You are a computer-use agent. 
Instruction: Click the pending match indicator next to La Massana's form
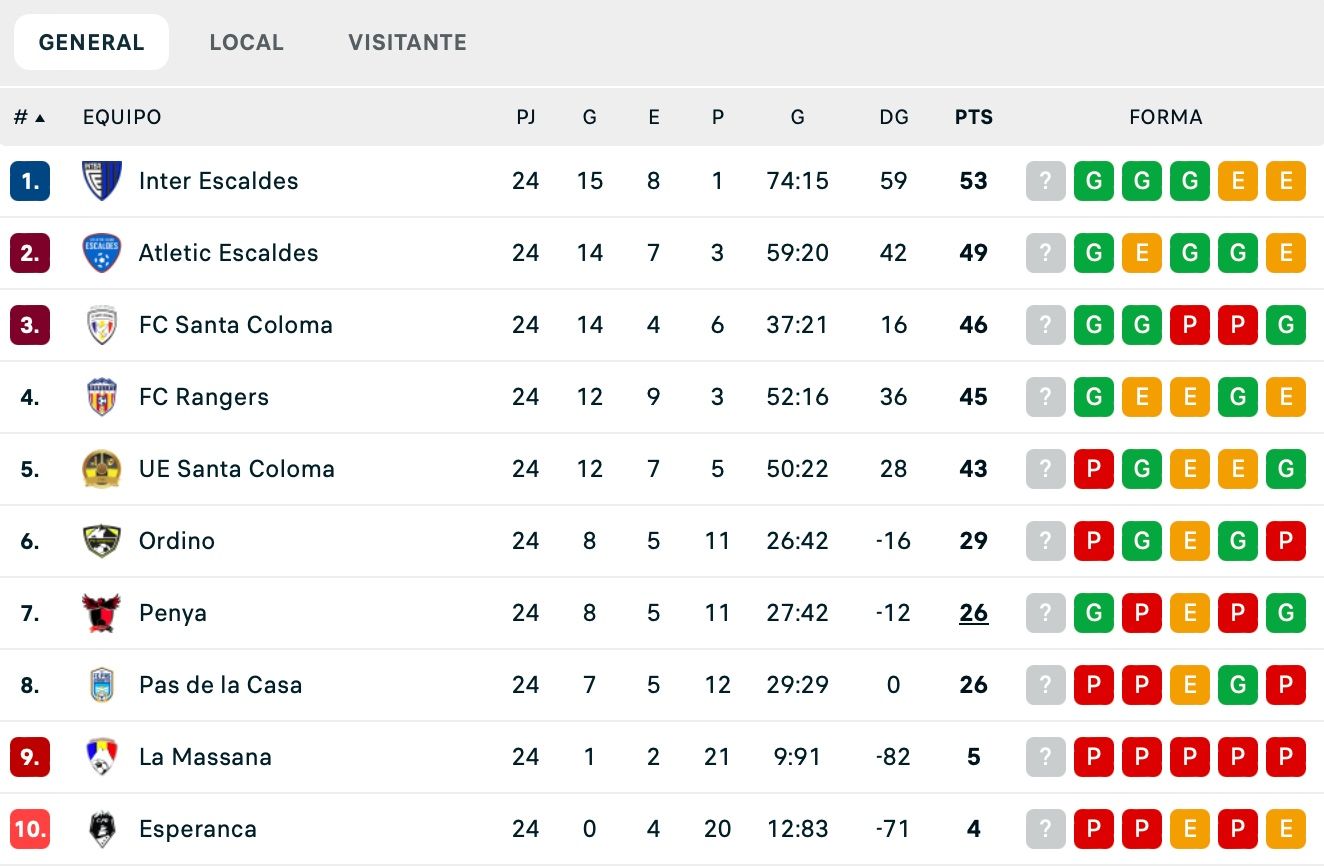tap(1046, 757)
